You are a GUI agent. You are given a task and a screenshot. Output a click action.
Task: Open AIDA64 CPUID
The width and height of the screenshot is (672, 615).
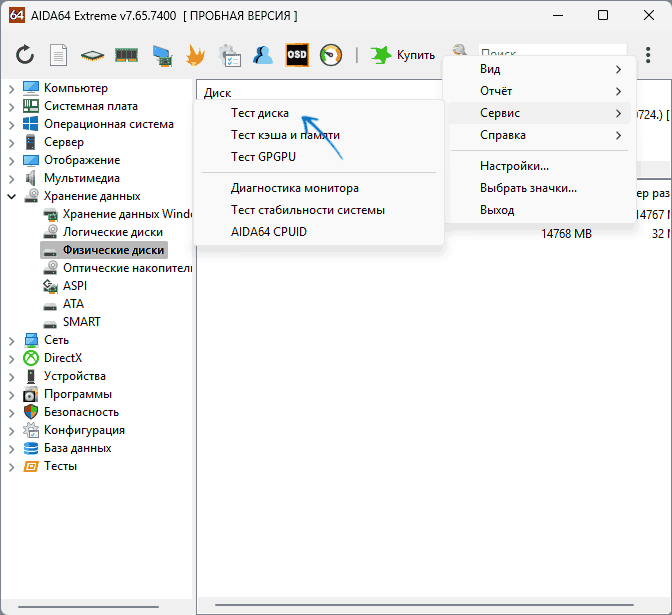pyautogui.click(x=318, y=232)
